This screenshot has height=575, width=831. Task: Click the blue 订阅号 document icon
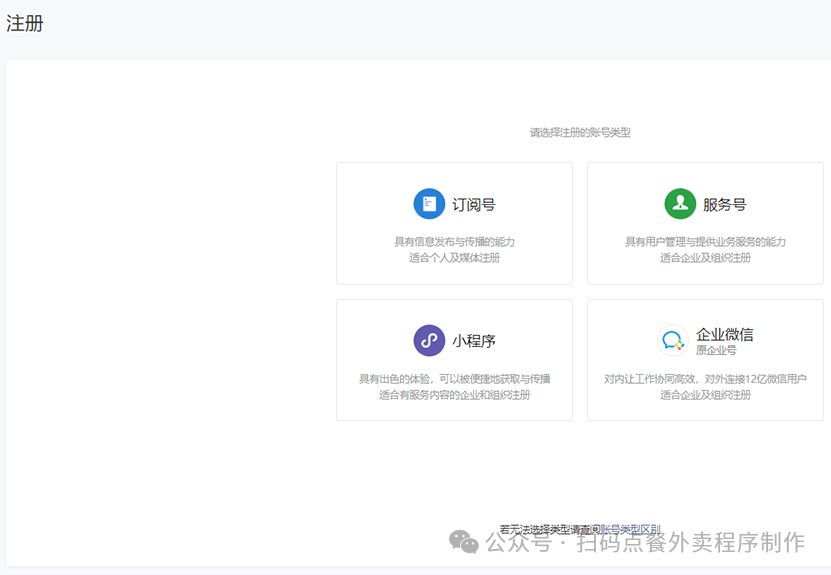tap(429, 204)
